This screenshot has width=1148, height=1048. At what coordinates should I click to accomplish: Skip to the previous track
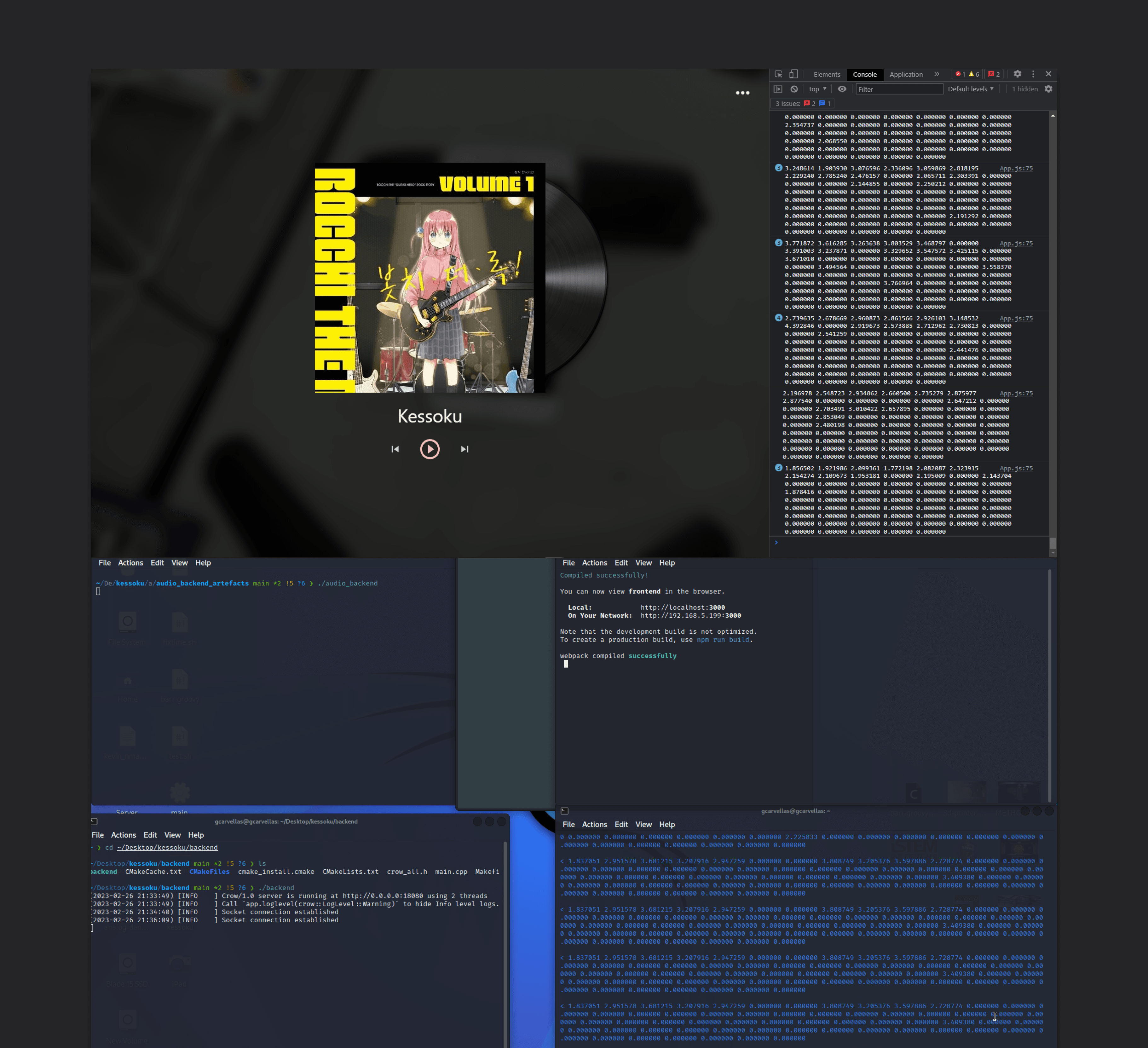click(x=395, y=449)
